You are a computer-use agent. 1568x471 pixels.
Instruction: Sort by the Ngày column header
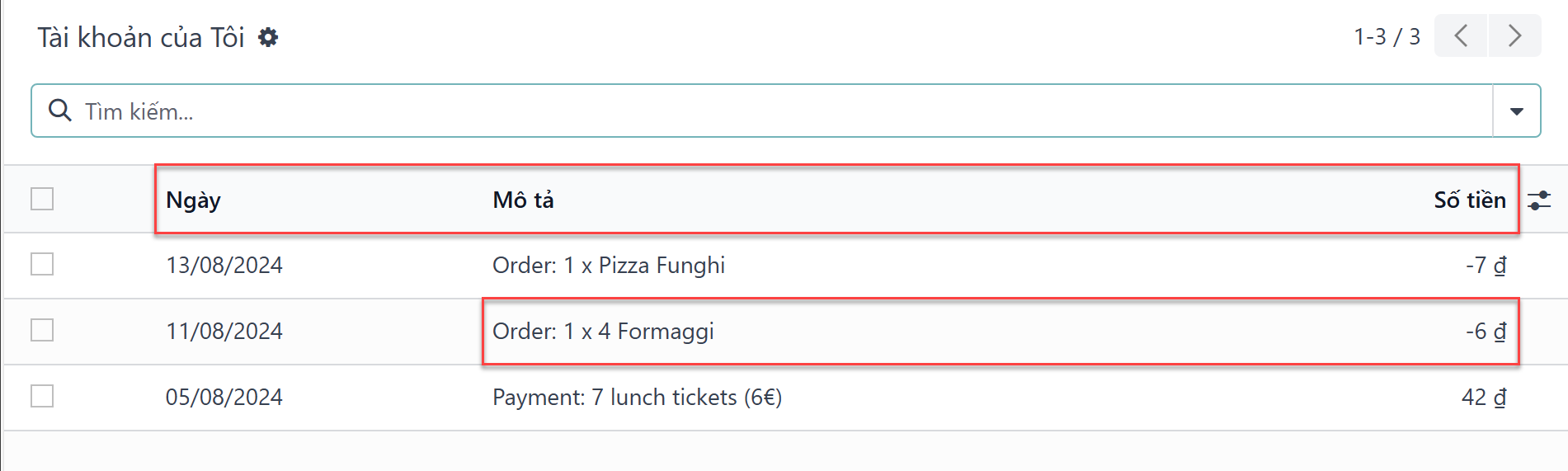[x=193, y=200]
